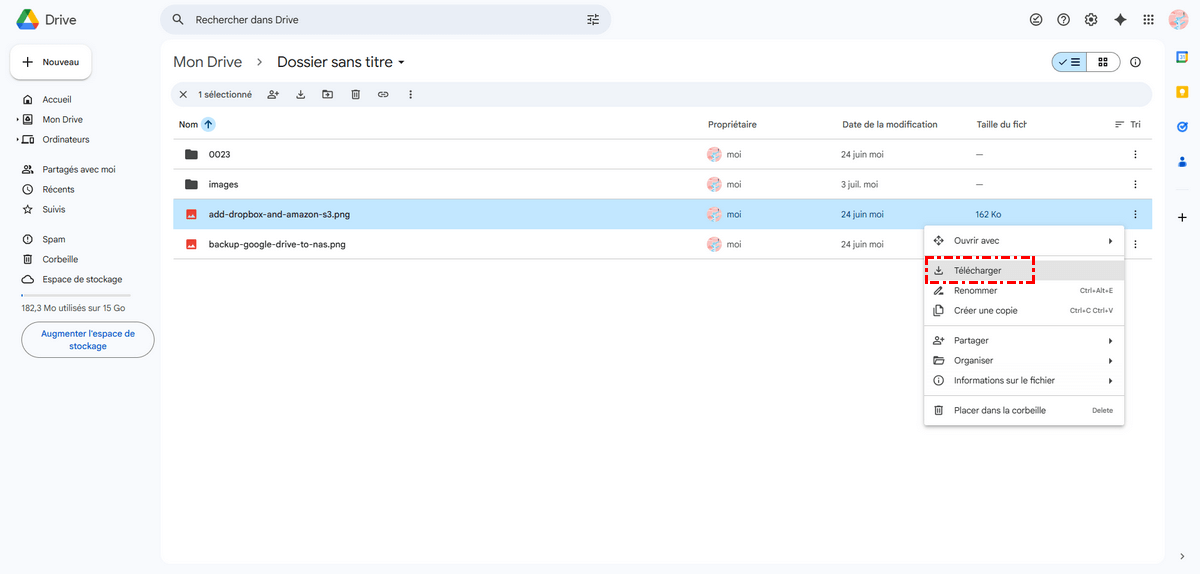Expand the Mon Drive tree in sidebar

(18, 120)
